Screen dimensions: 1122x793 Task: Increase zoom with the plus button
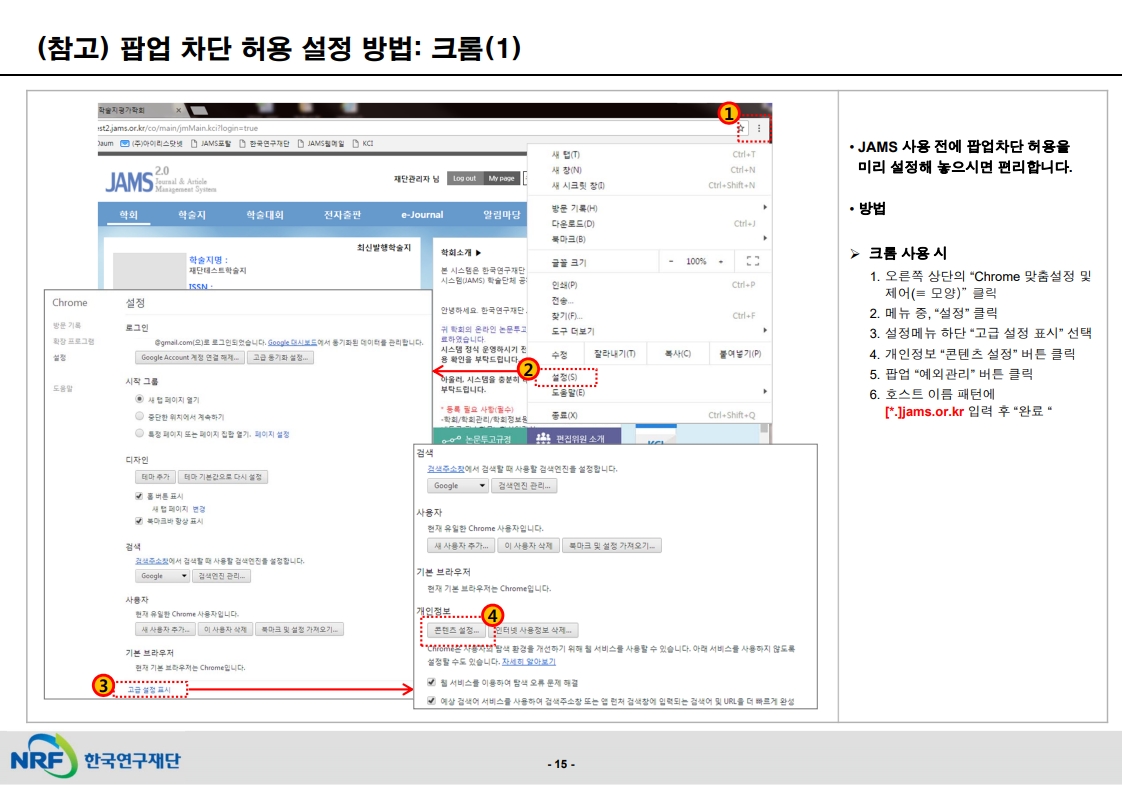(721, 261)
